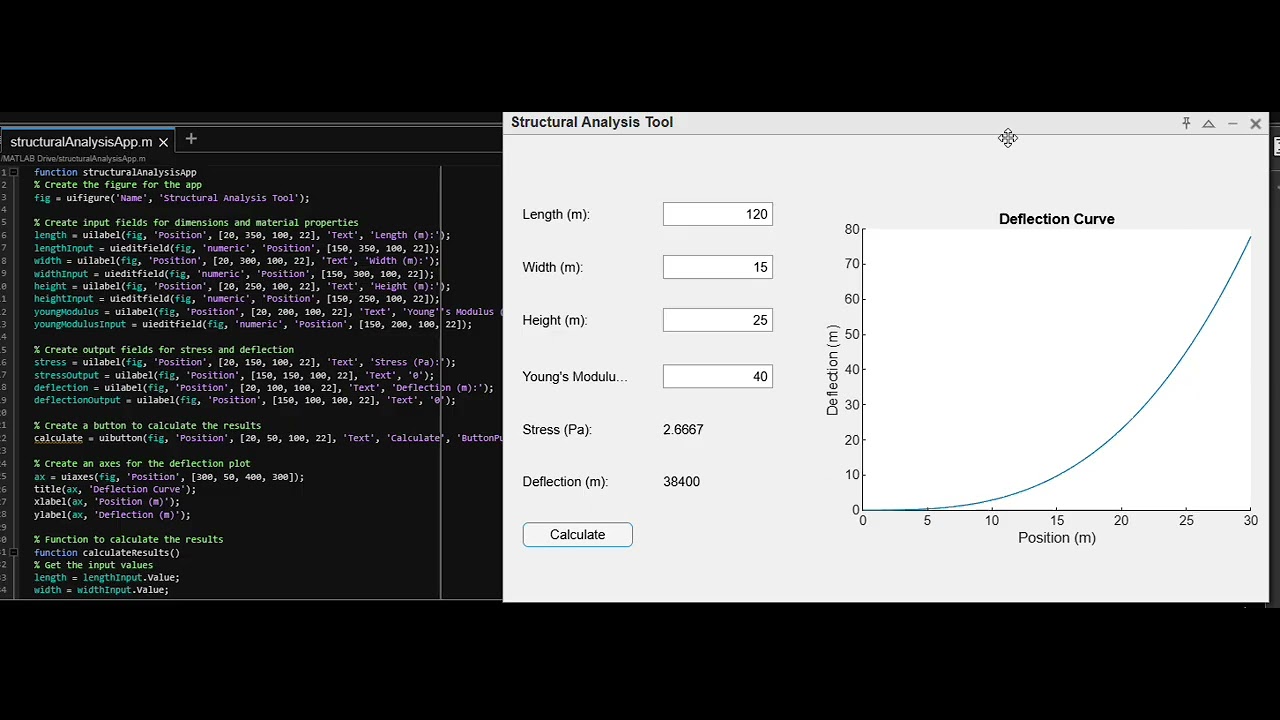The height and width of the screenshot is (720, 1280).
Task: Click the triangle collapse icon in the Structural Analysis Tool title bar
Action: (1208, 123)
